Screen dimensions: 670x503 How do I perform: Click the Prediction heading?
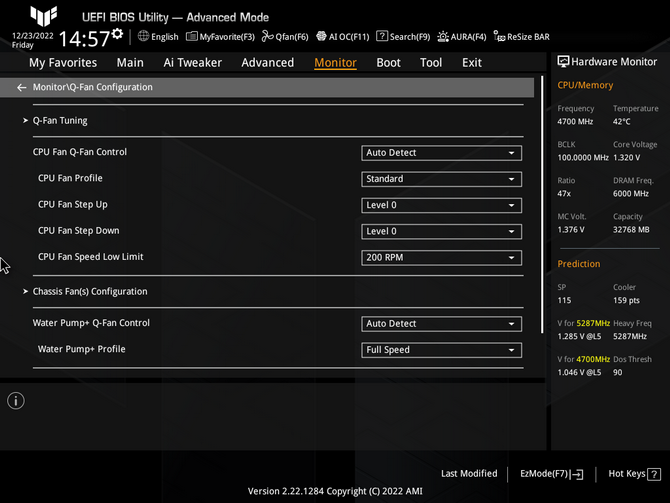click(x=579, y=264)
